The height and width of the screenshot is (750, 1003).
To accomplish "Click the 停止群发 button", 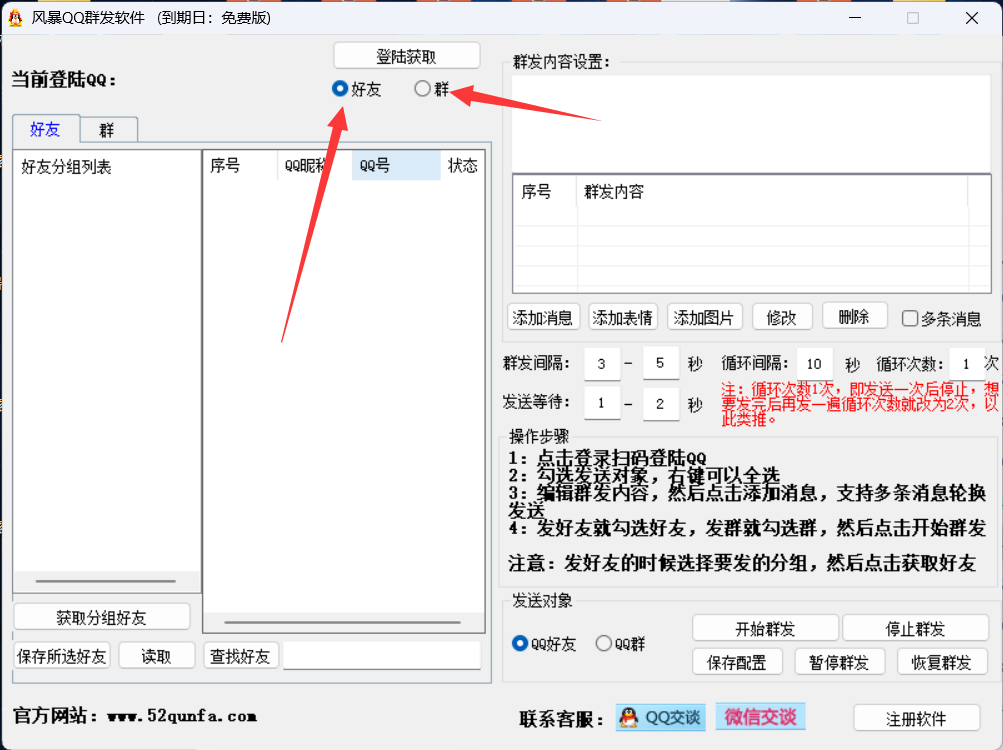I will [915, 628].
